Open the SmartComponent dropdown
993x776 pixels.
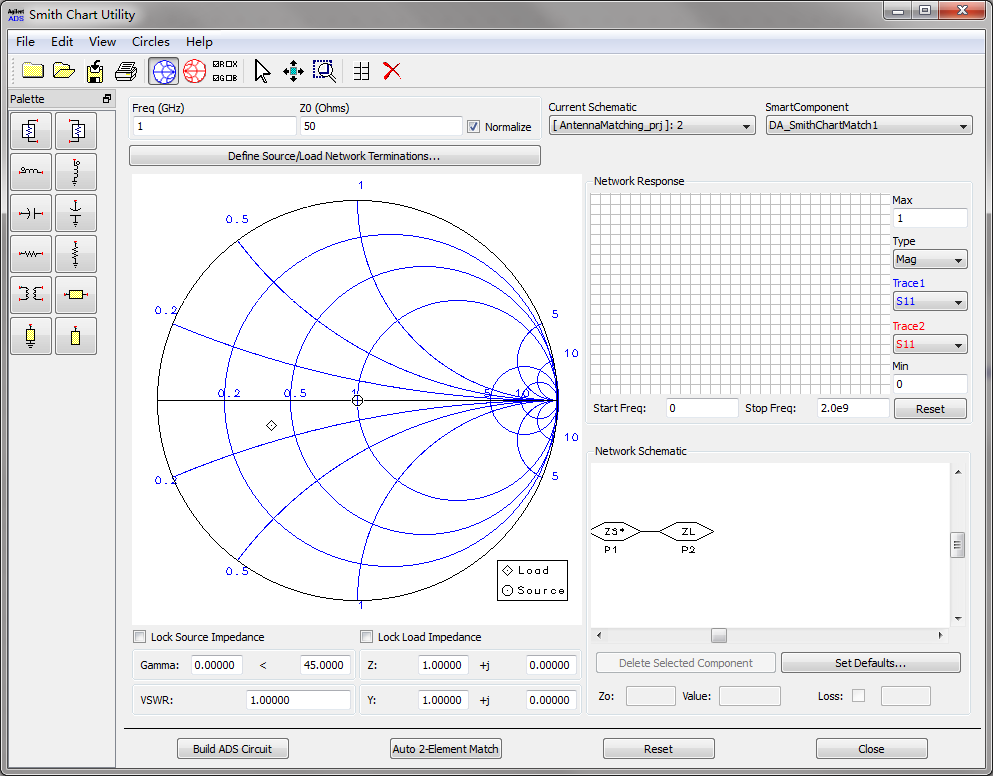click(869, 125)
